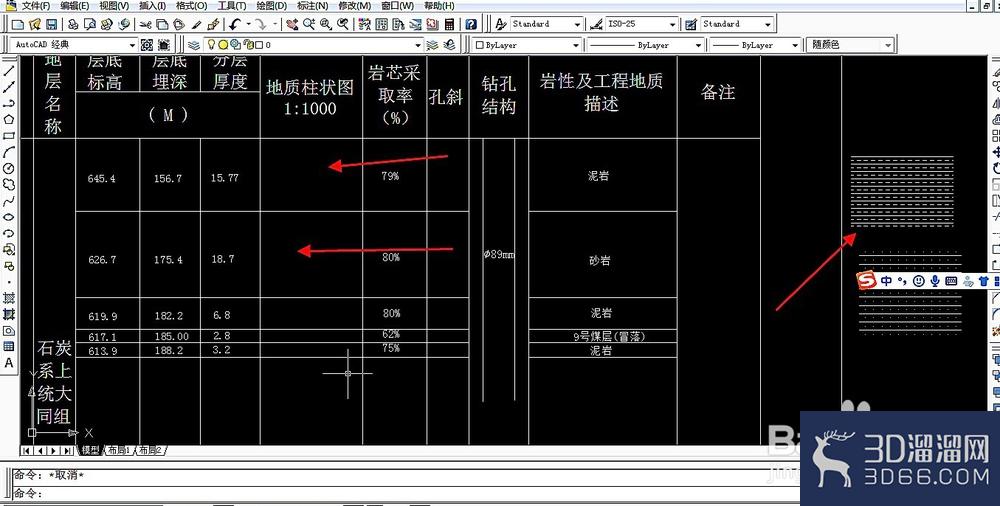Click the Paste clipboard icon

tap(179, 24)
